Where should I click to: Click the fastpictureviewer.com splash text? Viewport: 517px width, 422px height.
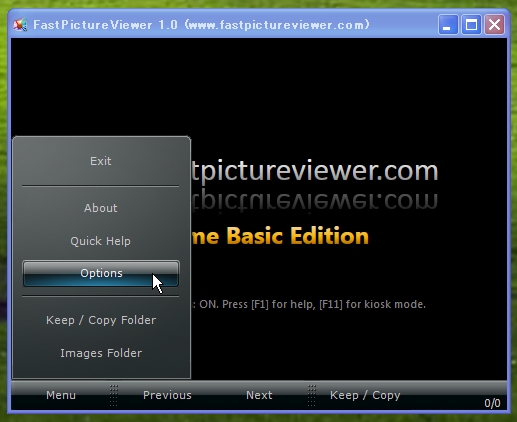pos(314,171)
